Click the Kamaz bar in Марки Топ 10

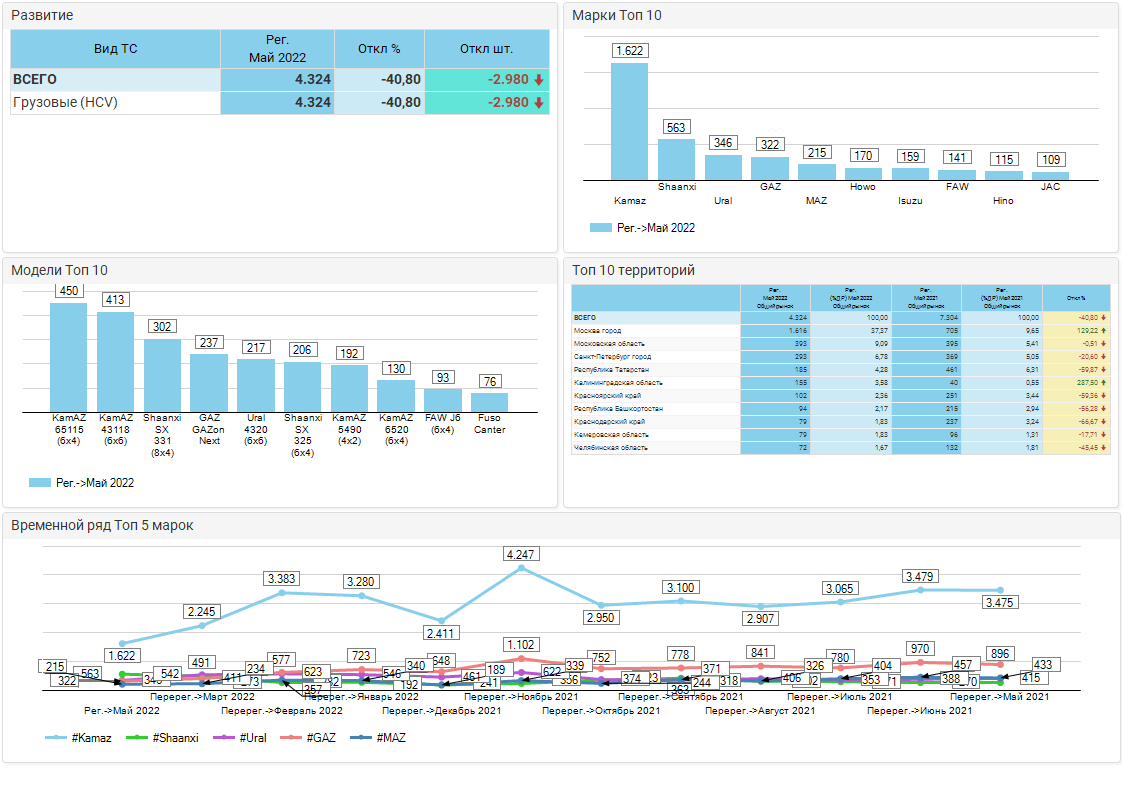(x=629, y=121)
